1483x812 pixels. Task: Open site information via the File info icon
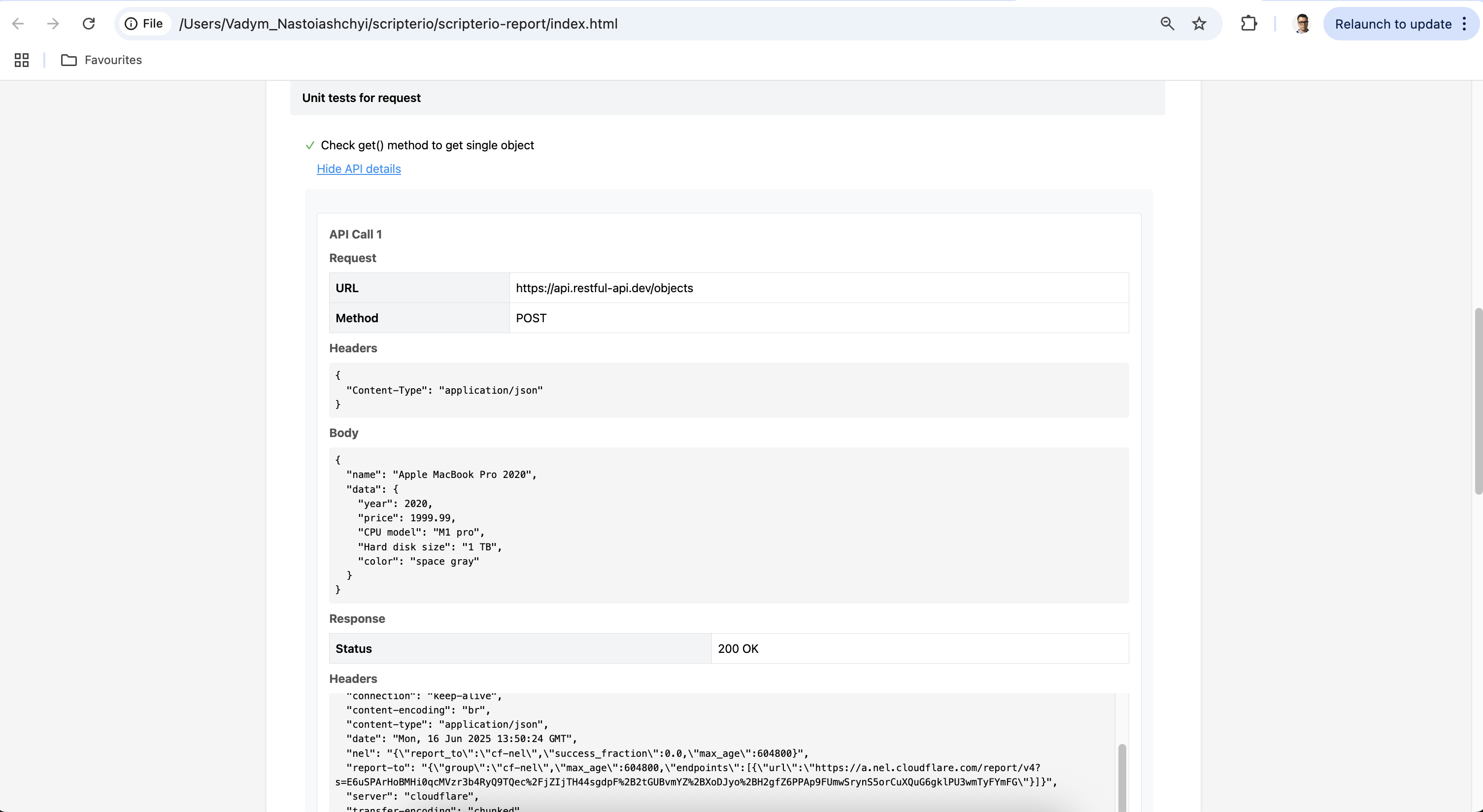(133, 23)
